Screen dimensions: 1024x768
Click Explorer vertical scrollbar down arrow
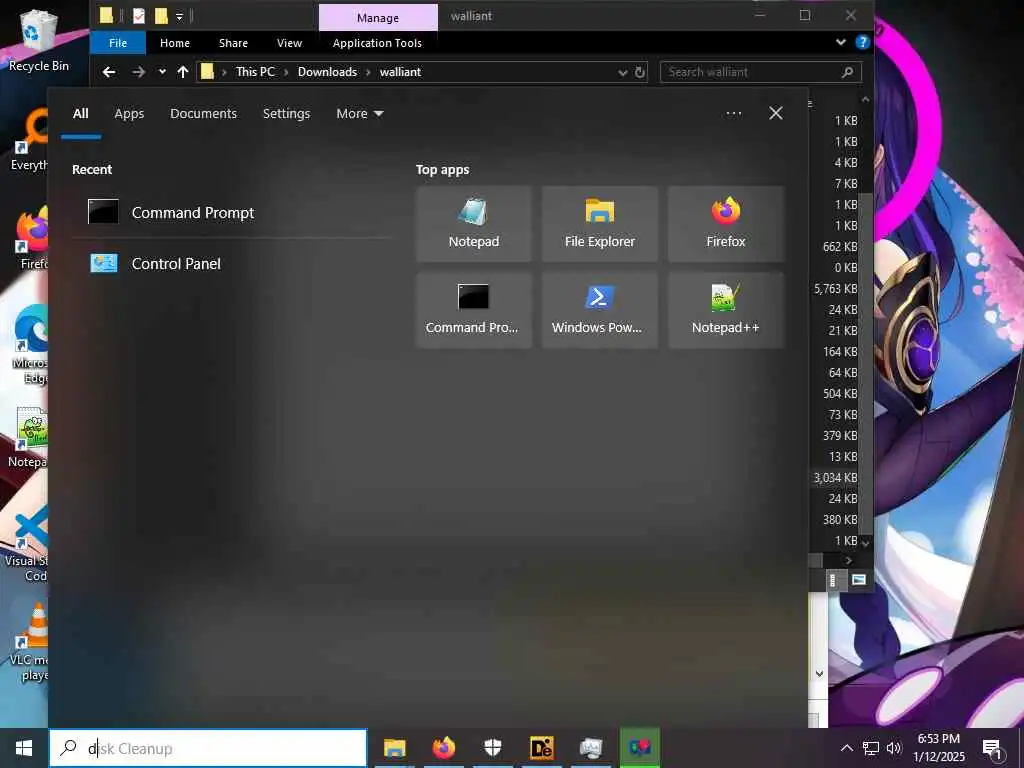pos(866,543)
